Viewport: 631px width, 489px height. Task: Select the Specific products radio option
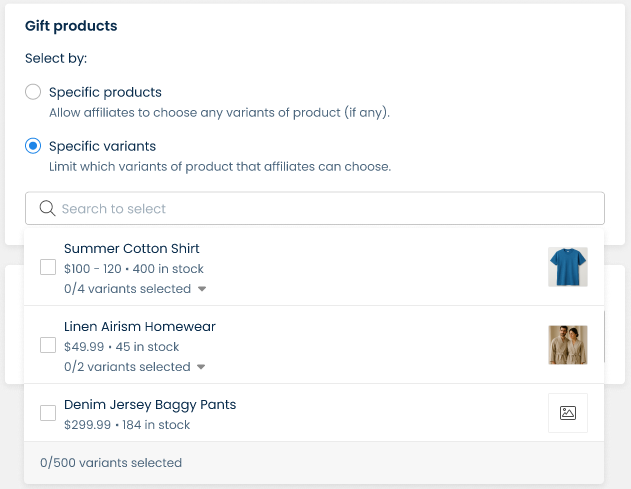click(33, 92)
